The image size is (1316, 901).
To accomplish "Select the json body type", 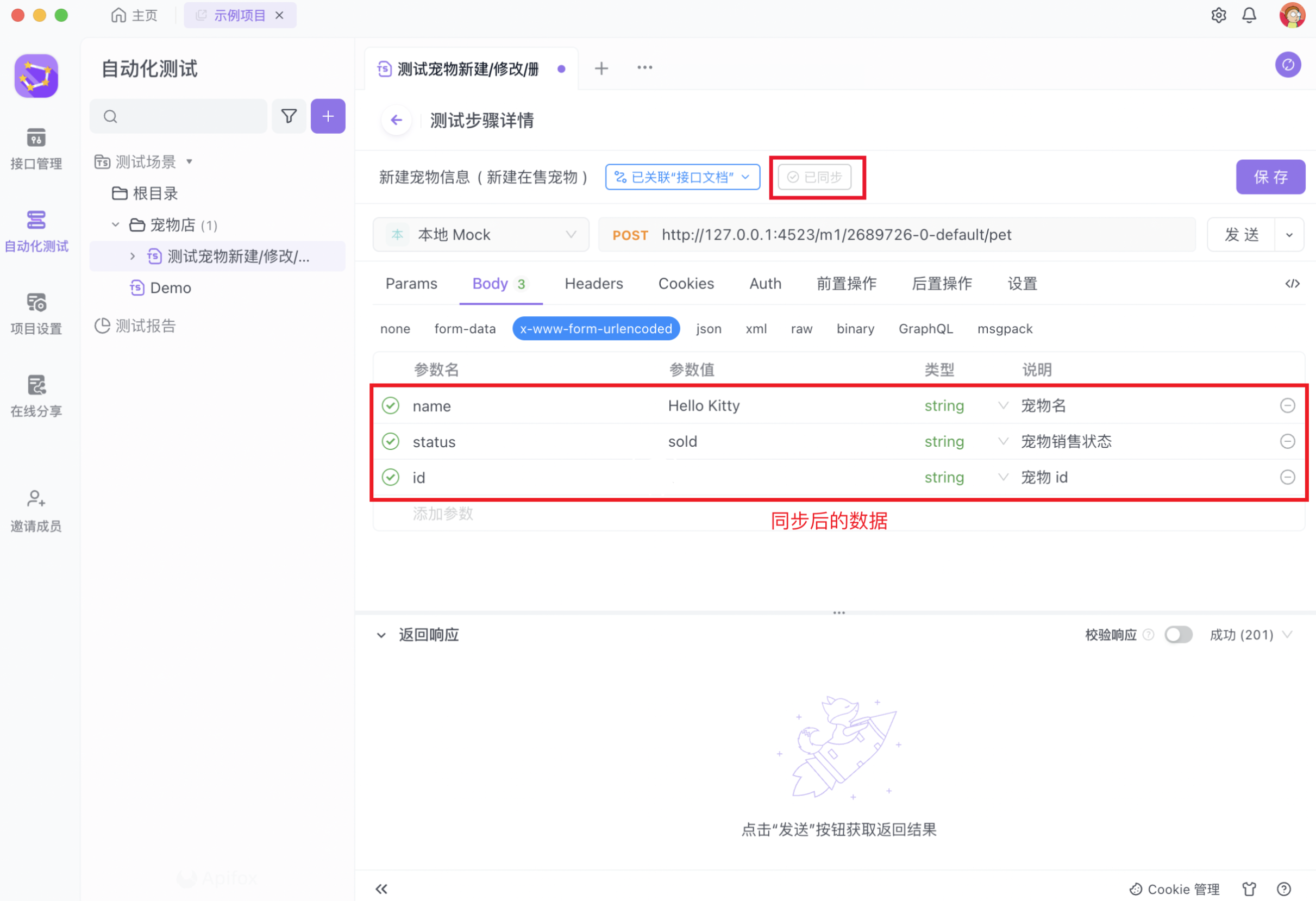I will pos(709,328).
